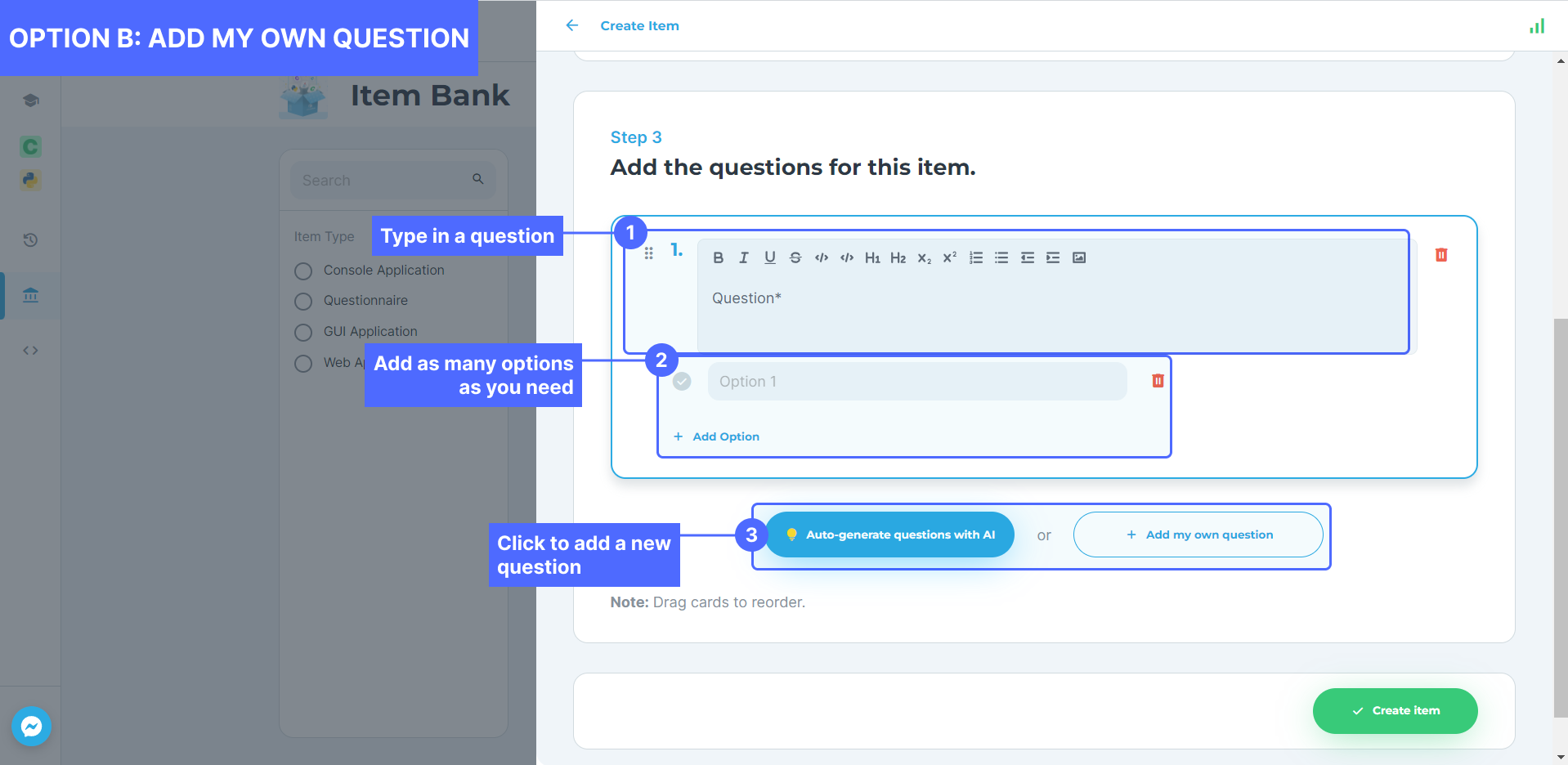Select the Questionnaire item type
This screenshot has width=1568, height=765.
(x=303, y=301)
